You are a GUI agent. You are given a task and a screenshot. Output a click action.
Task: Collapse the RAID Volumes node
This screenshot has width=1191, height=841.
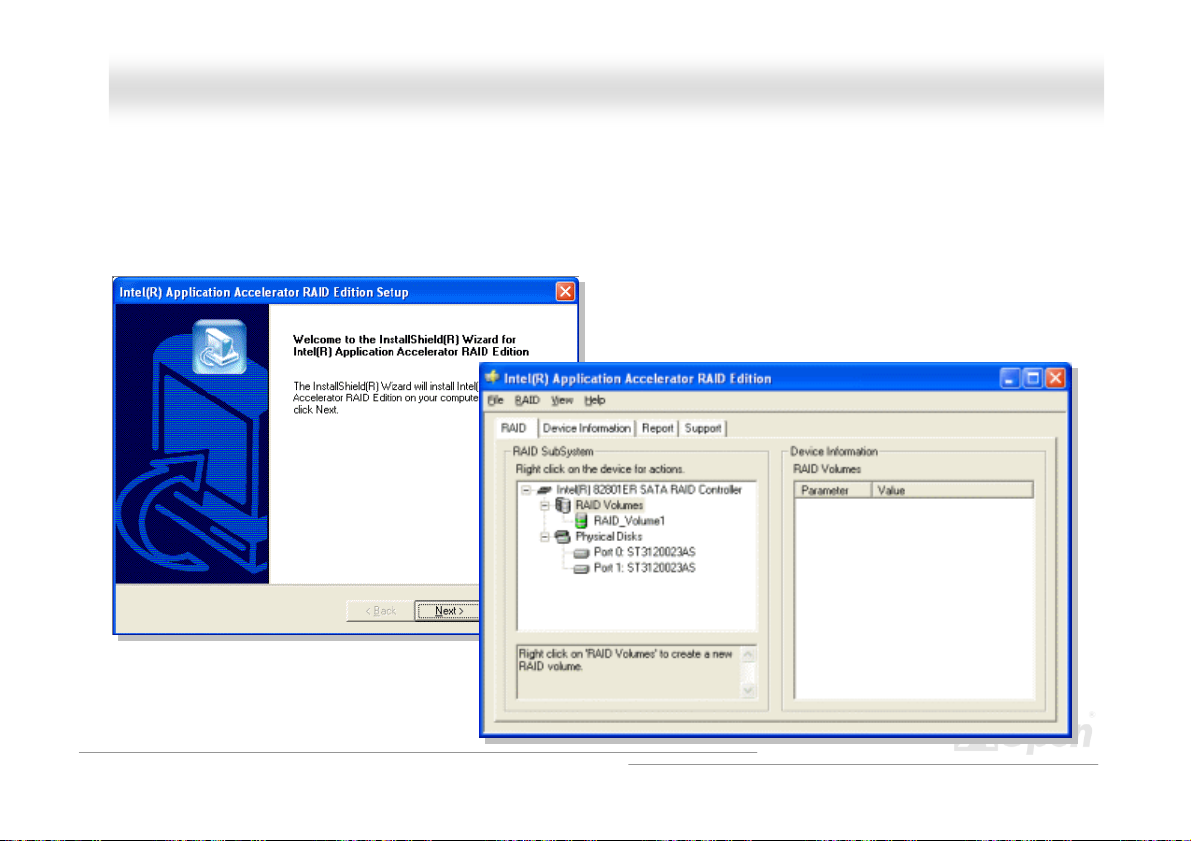(x=545, y=506)
